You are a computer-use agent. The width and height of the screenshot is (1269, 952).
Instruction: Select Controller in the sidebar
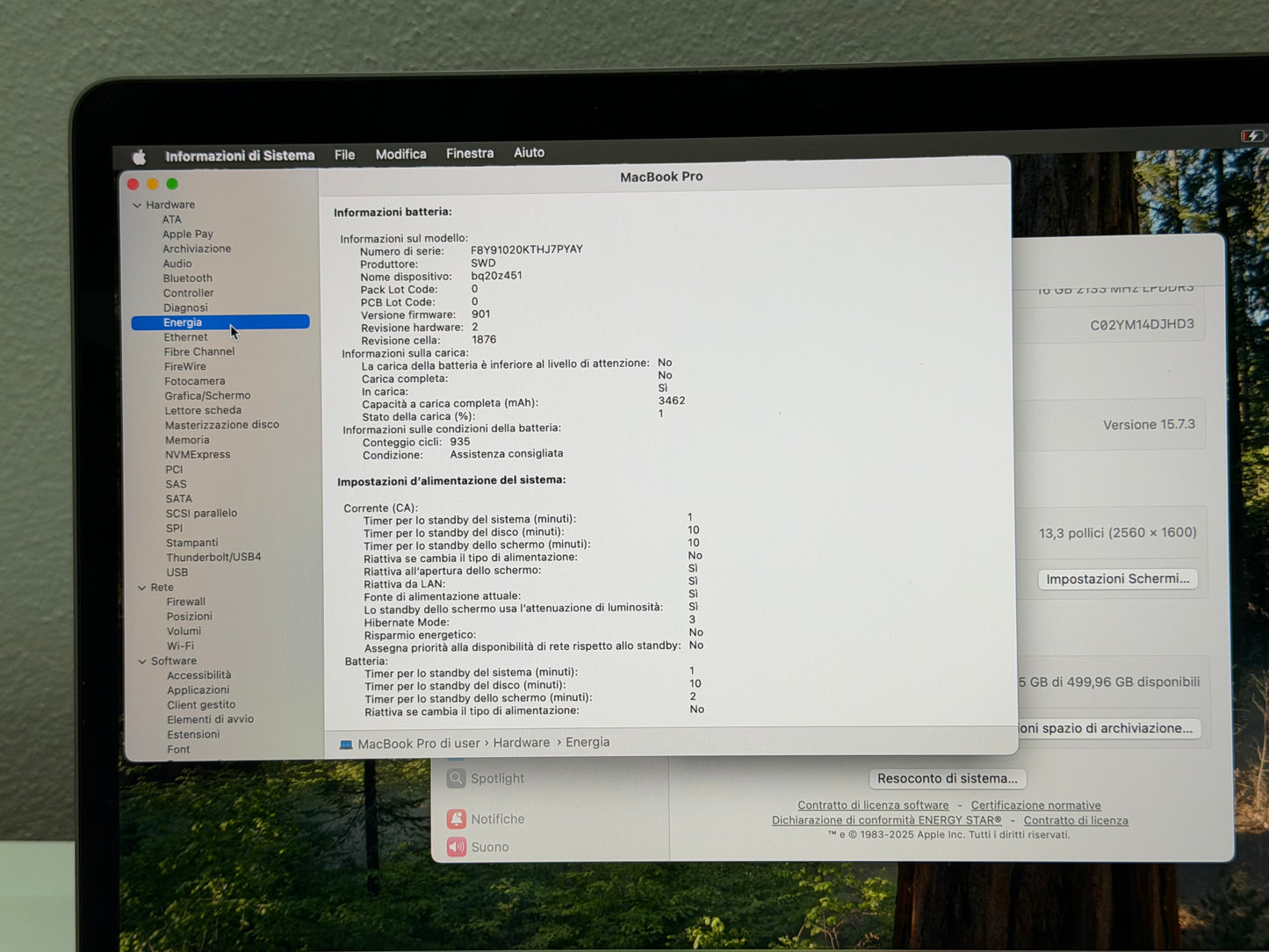pos(188,293)
